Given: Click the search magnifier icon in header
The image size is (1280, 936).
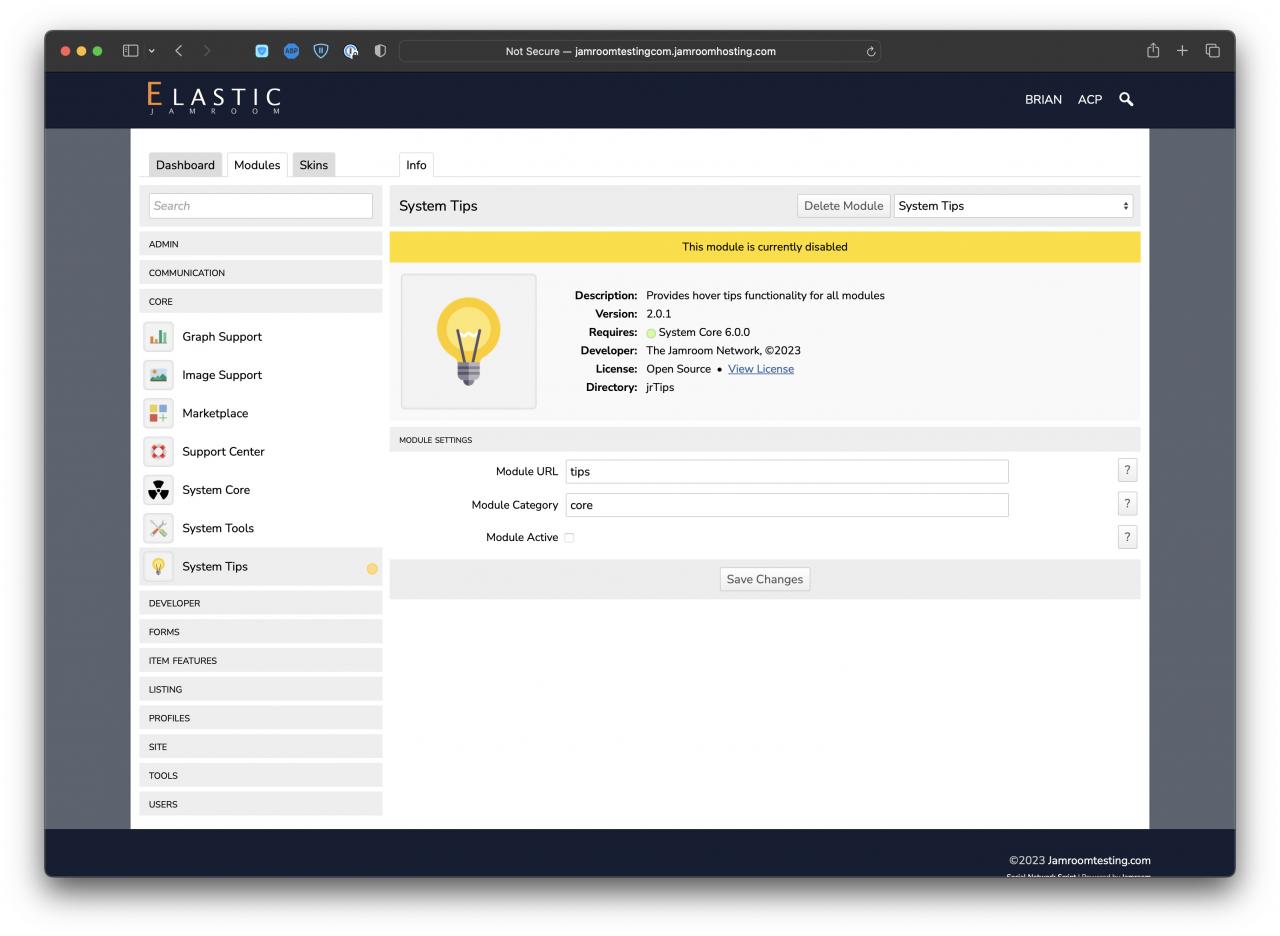Looking at the screenshot, I should pyautogui.click(x=1126, y=99).
